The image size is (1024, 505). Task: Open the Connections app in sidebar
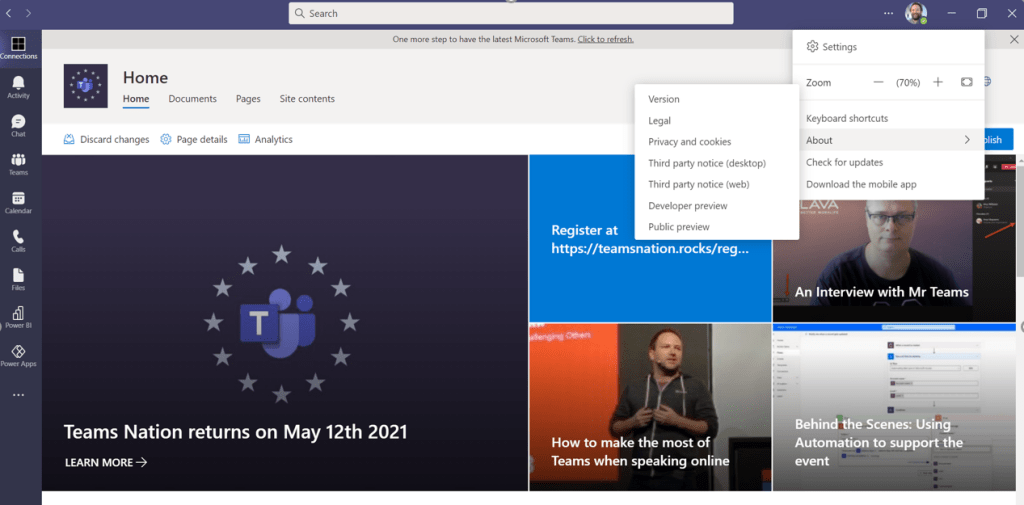click(18, 46)
